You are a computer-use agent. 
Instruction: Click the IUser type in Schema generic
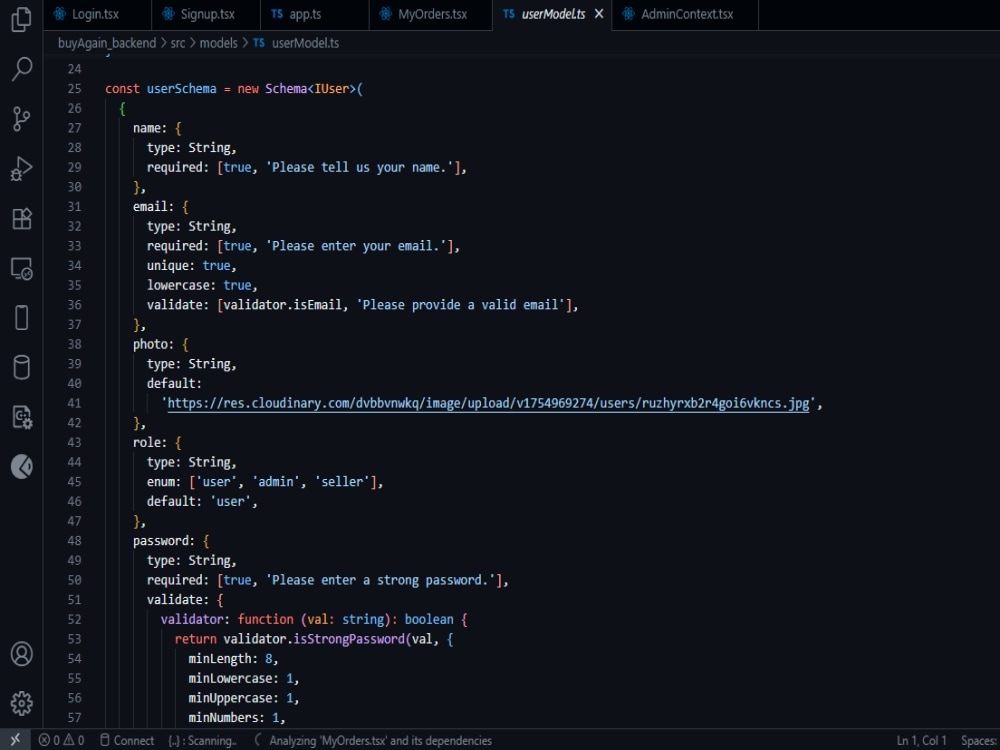(x=331, y=89)
